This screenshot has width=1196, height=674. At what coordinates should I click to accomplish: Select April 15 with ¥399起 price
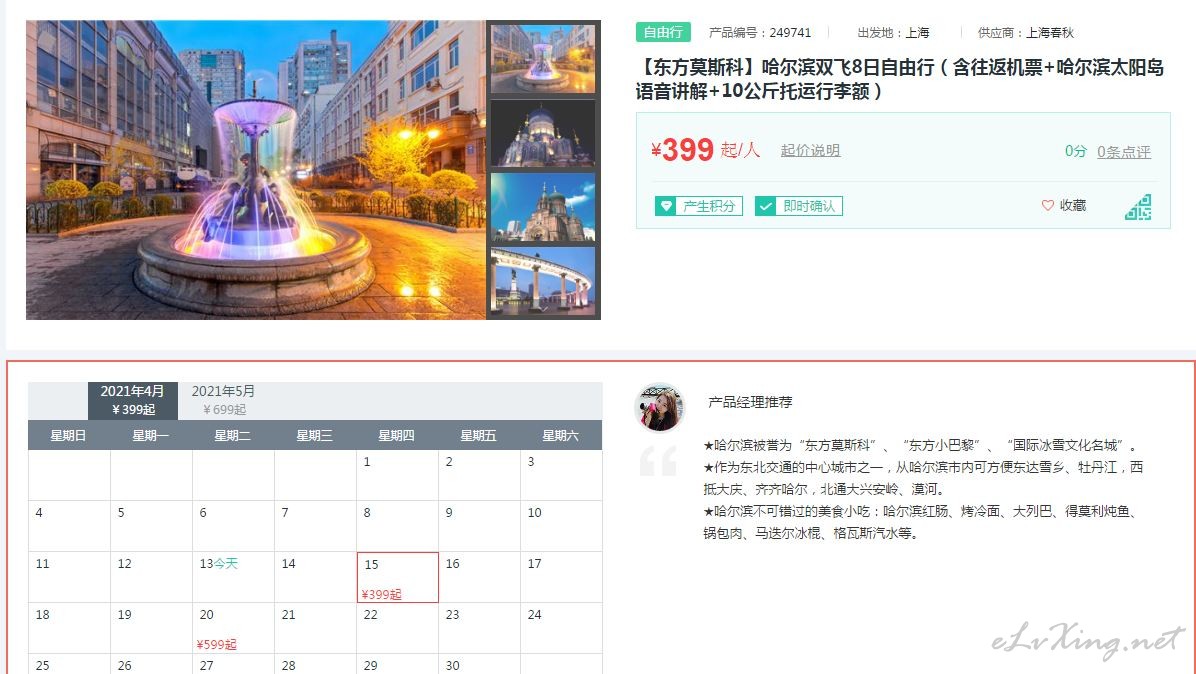click(x=397, y=577)
